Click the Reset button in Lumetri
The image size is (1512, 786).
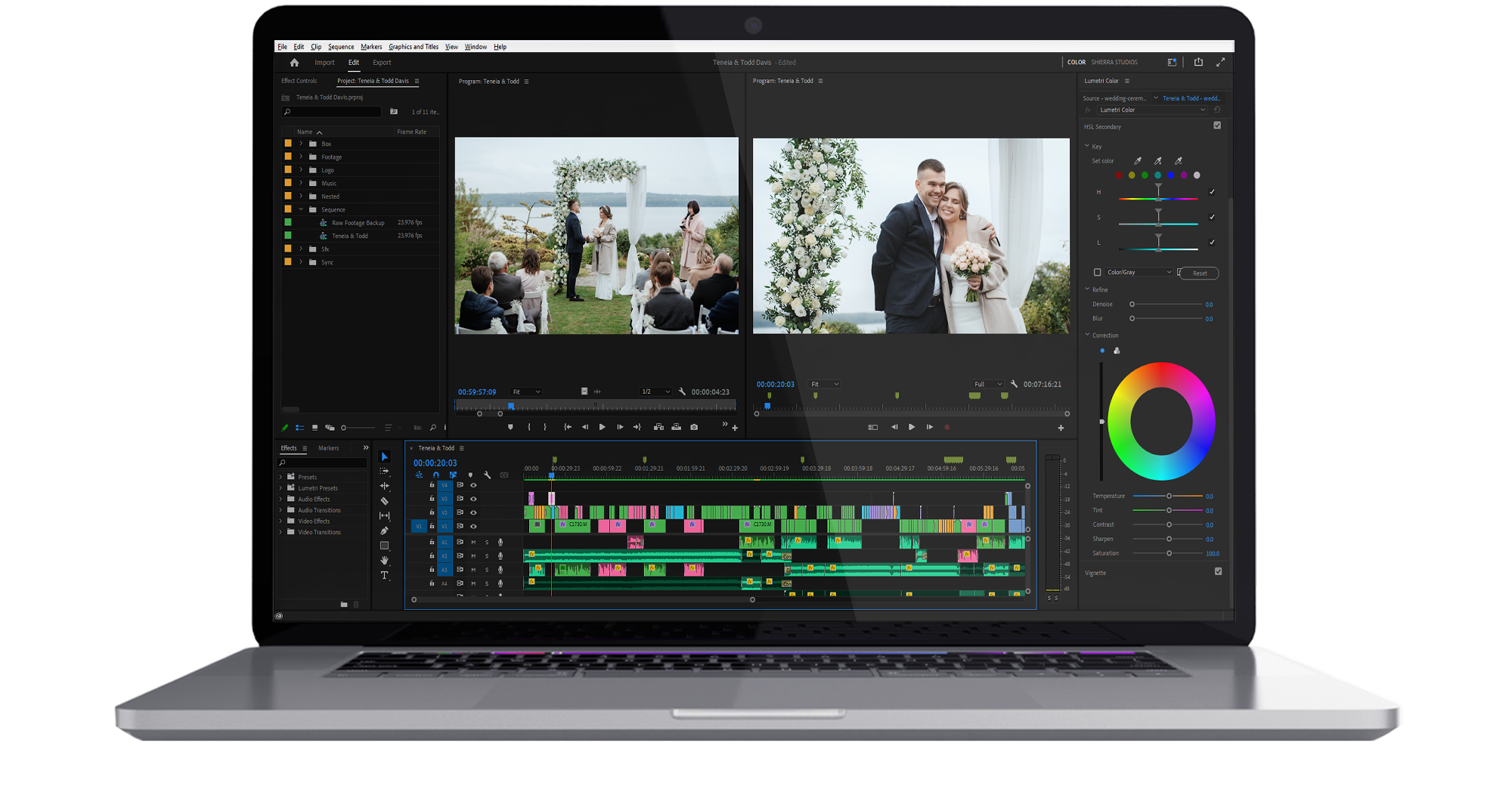pos(1199,273)
